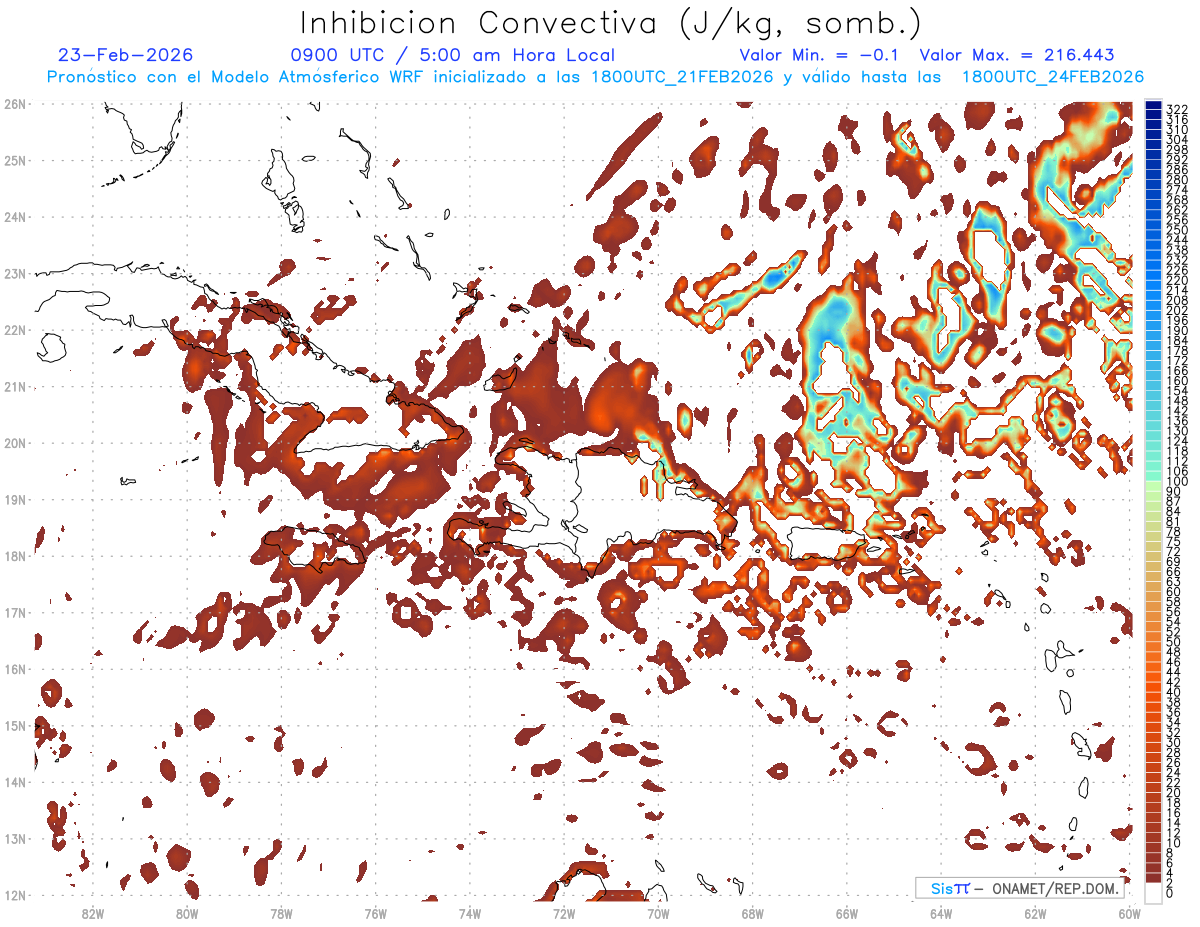Image resolution: width=1200 pixels, height=927 pixels.
Task: Click the 22N latitude label
Action: coord(14,330)
